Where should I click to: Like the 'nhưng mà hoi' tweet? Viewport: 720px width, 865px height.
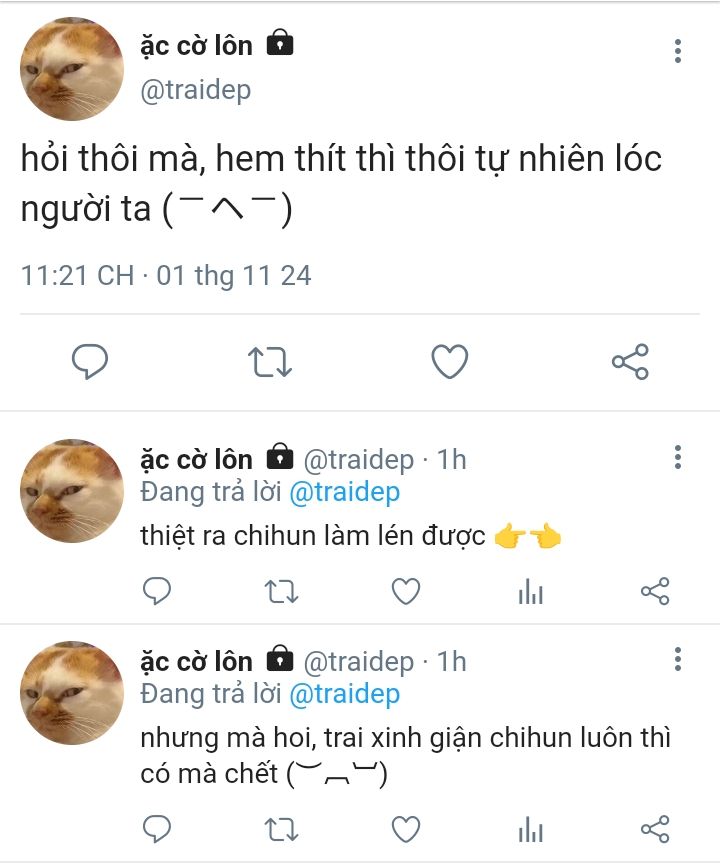(x=406, y=829)
